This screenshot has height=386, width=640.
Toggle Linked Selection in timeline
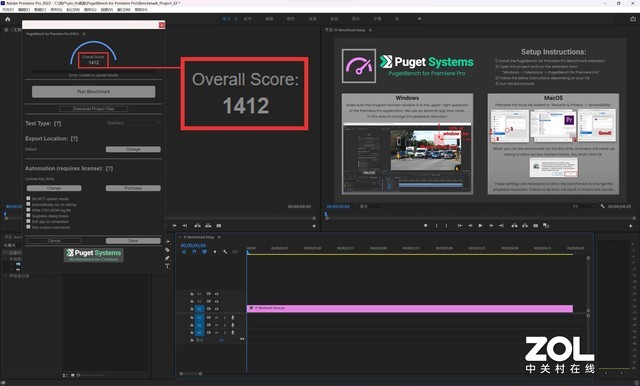point(204,252)
